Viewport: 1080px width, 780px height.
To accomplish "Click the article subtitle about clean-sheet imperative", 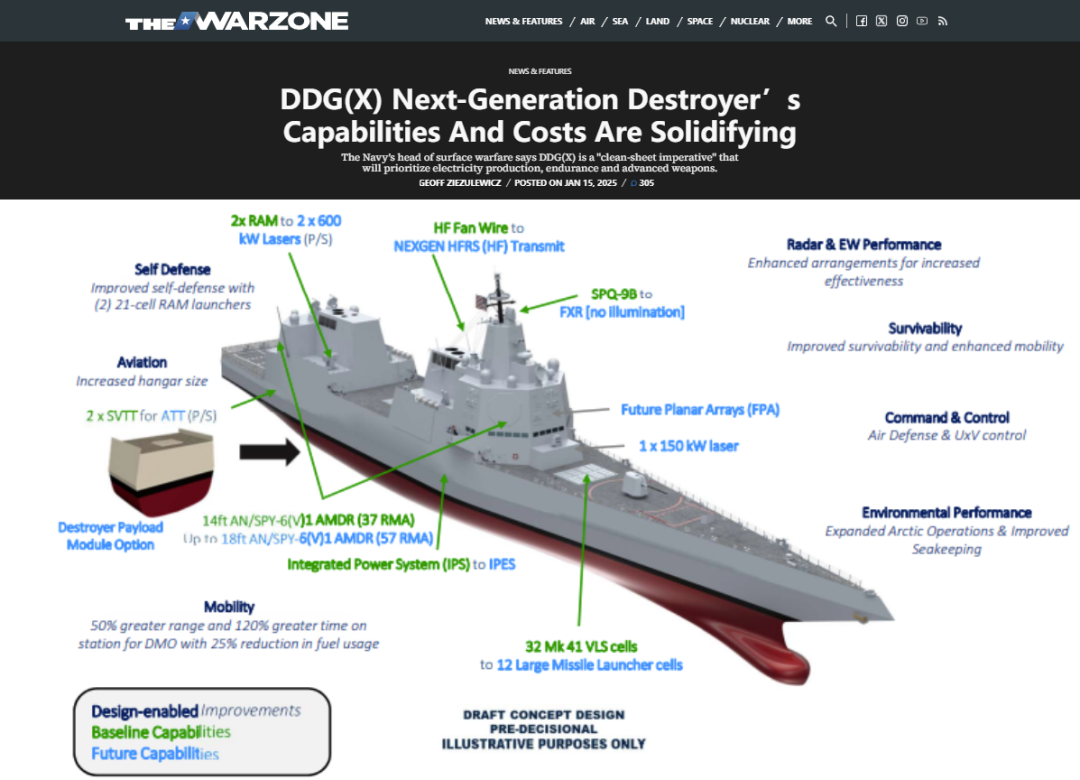I will click(x=540, y=163).
